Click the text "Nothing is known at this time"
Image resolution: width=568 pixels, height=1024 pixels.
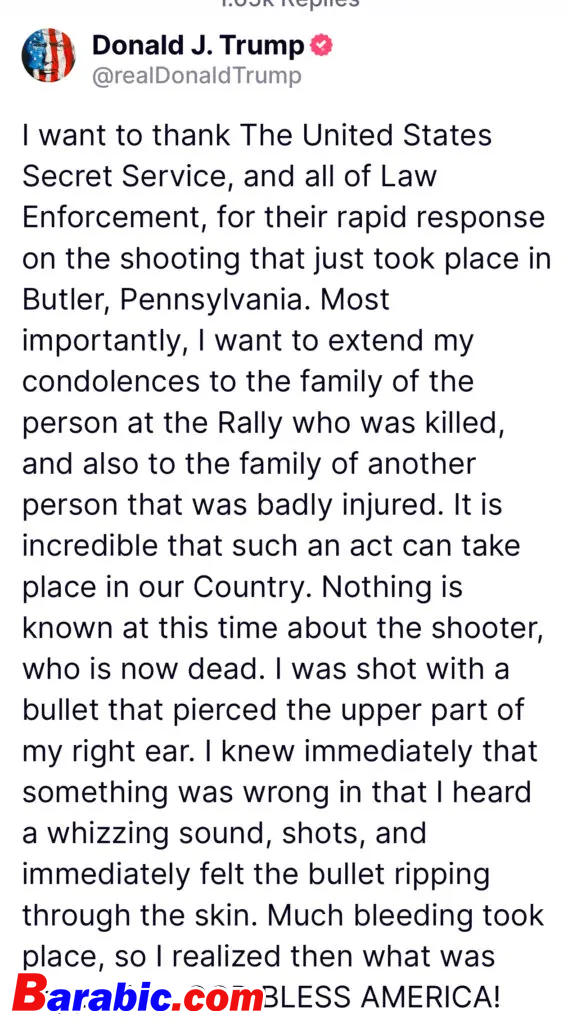(243, 608)
